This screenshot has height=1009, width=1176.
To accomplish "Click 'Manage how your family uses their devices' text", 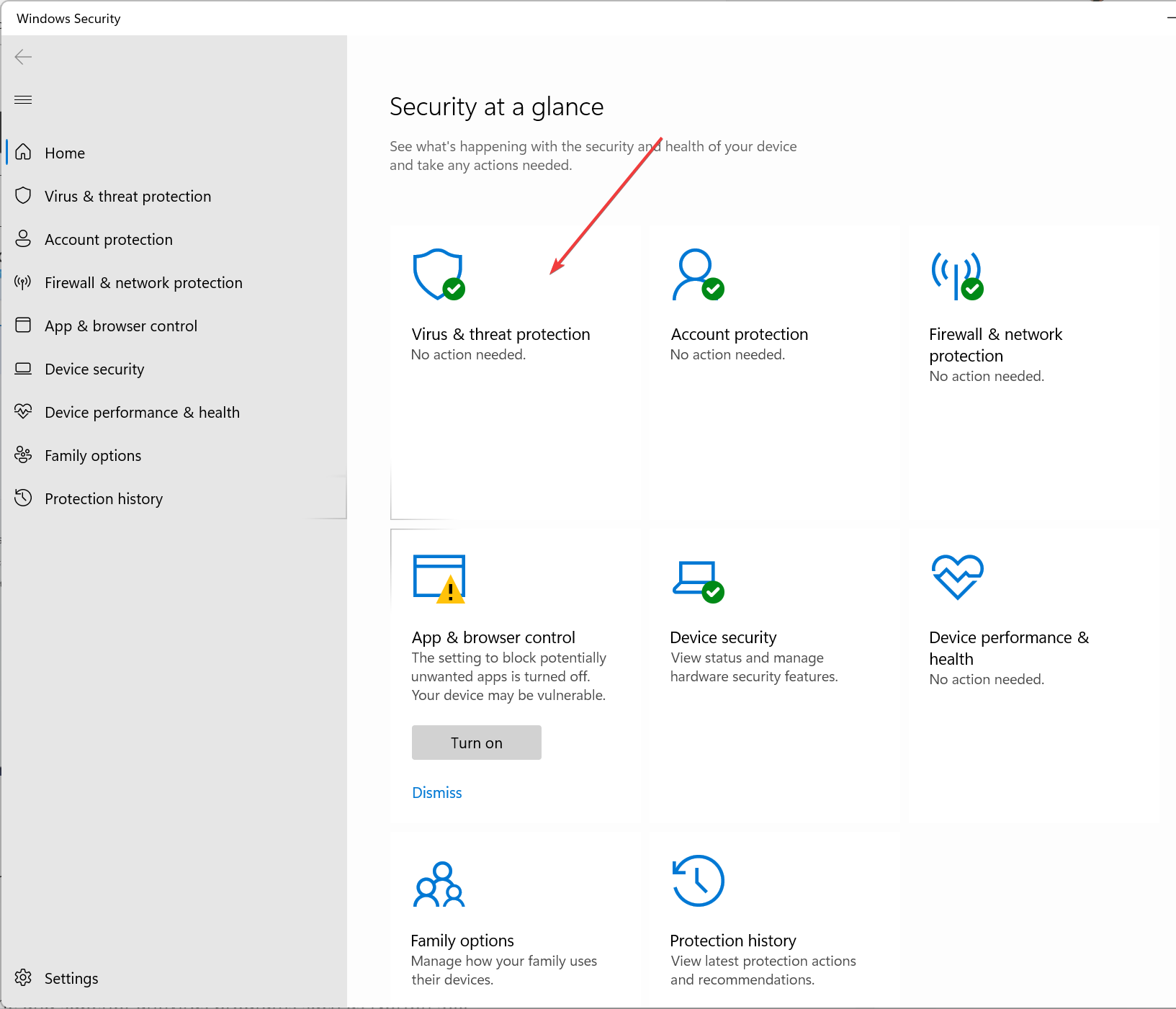I will tap(503, 970).
